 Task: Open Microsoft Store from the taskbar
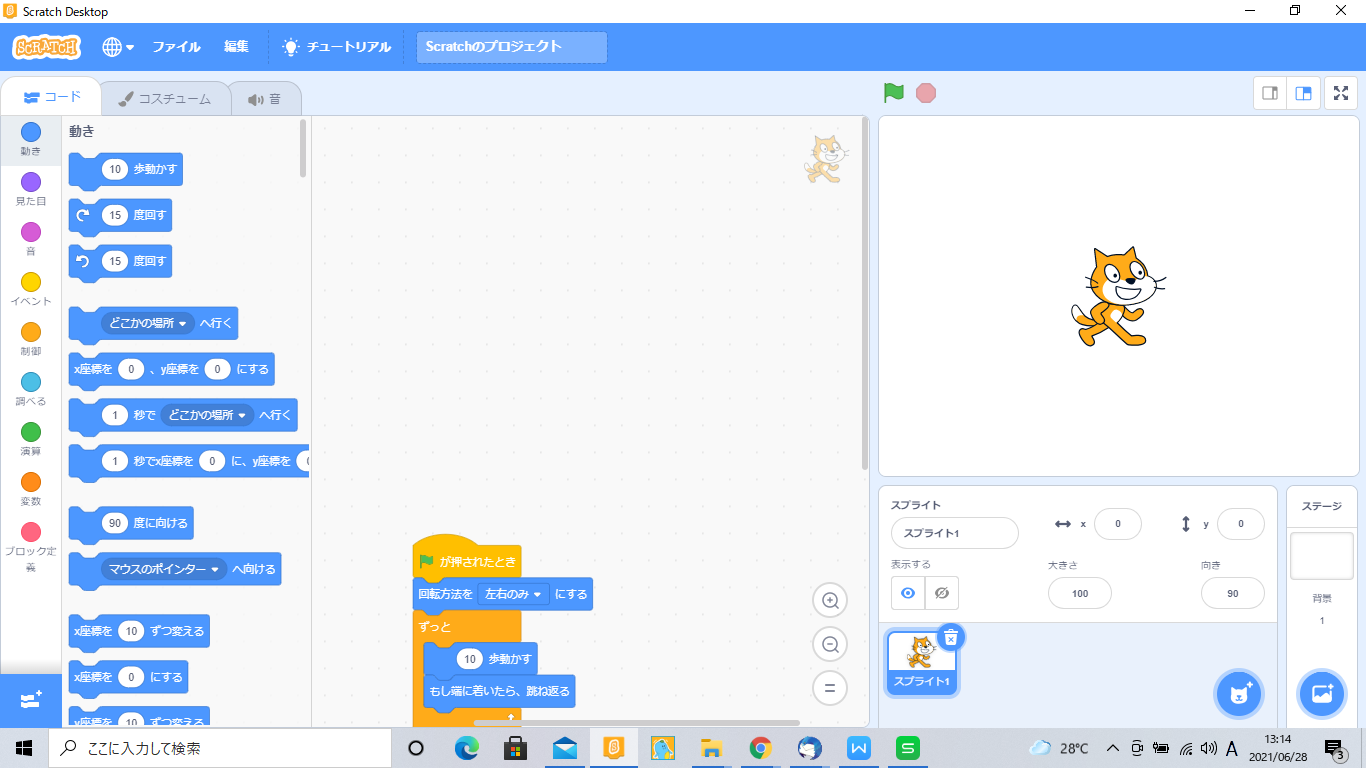click(516, 748)
